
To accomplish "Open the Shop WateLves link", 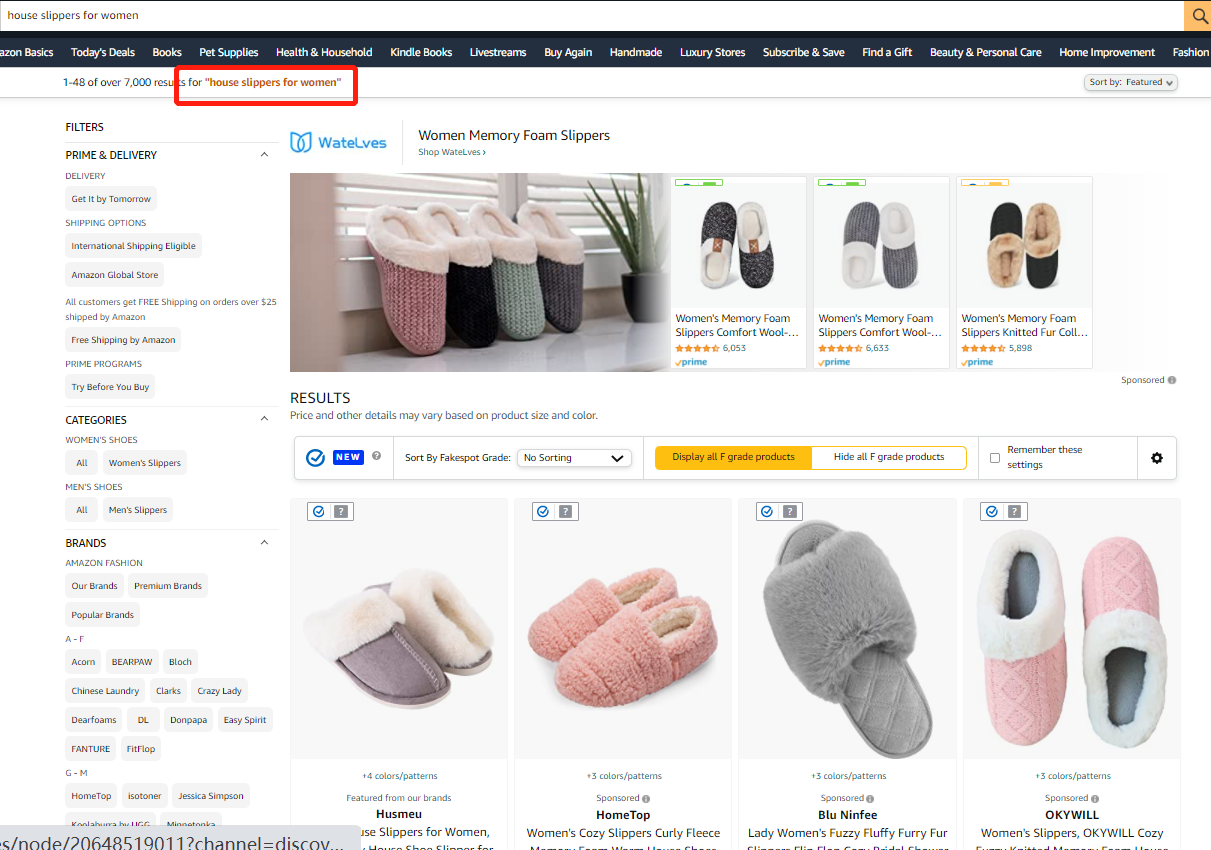I will coord(452,152).
